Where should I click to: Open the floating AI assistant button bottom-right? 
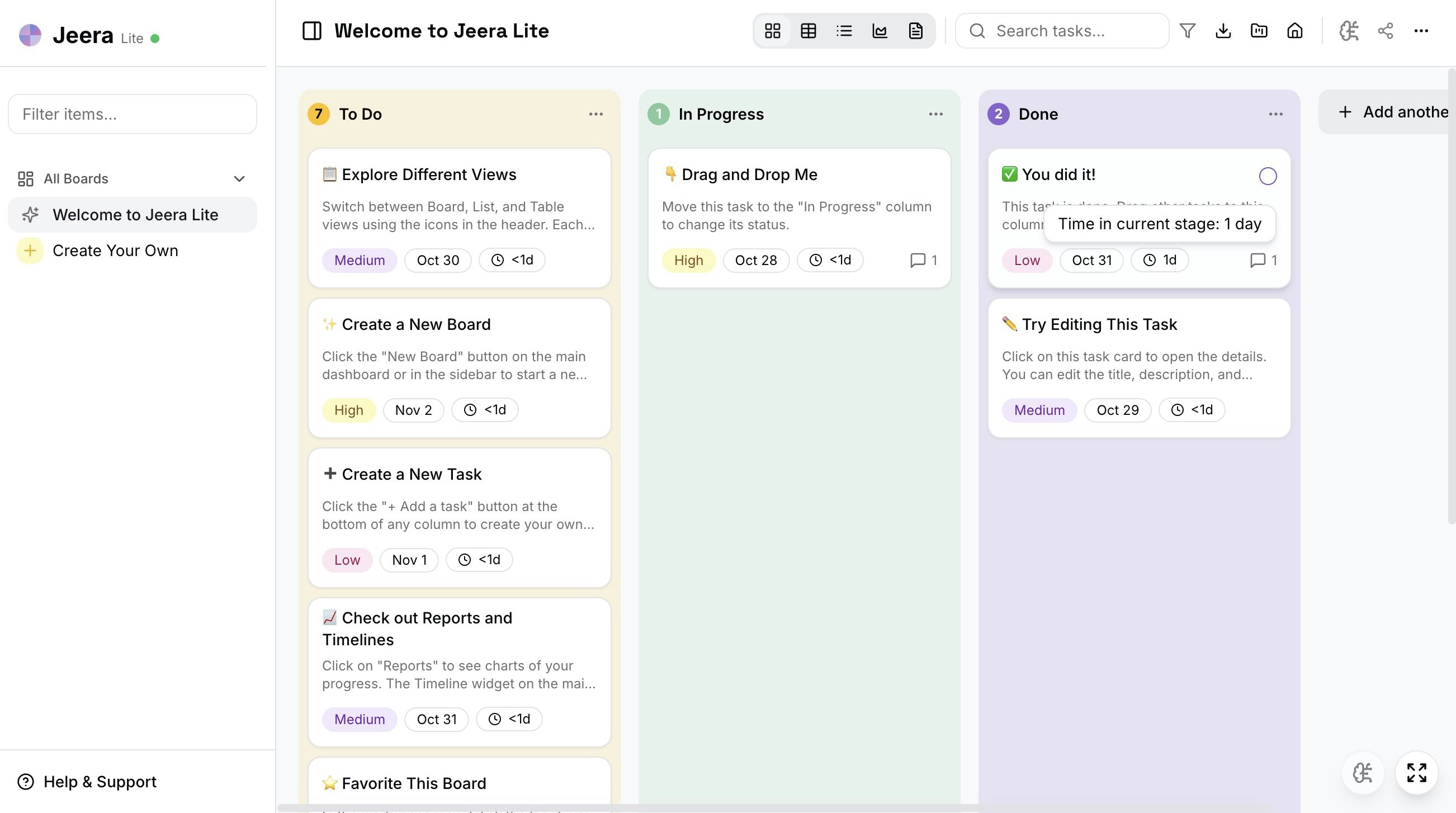tap(1363, 773)
